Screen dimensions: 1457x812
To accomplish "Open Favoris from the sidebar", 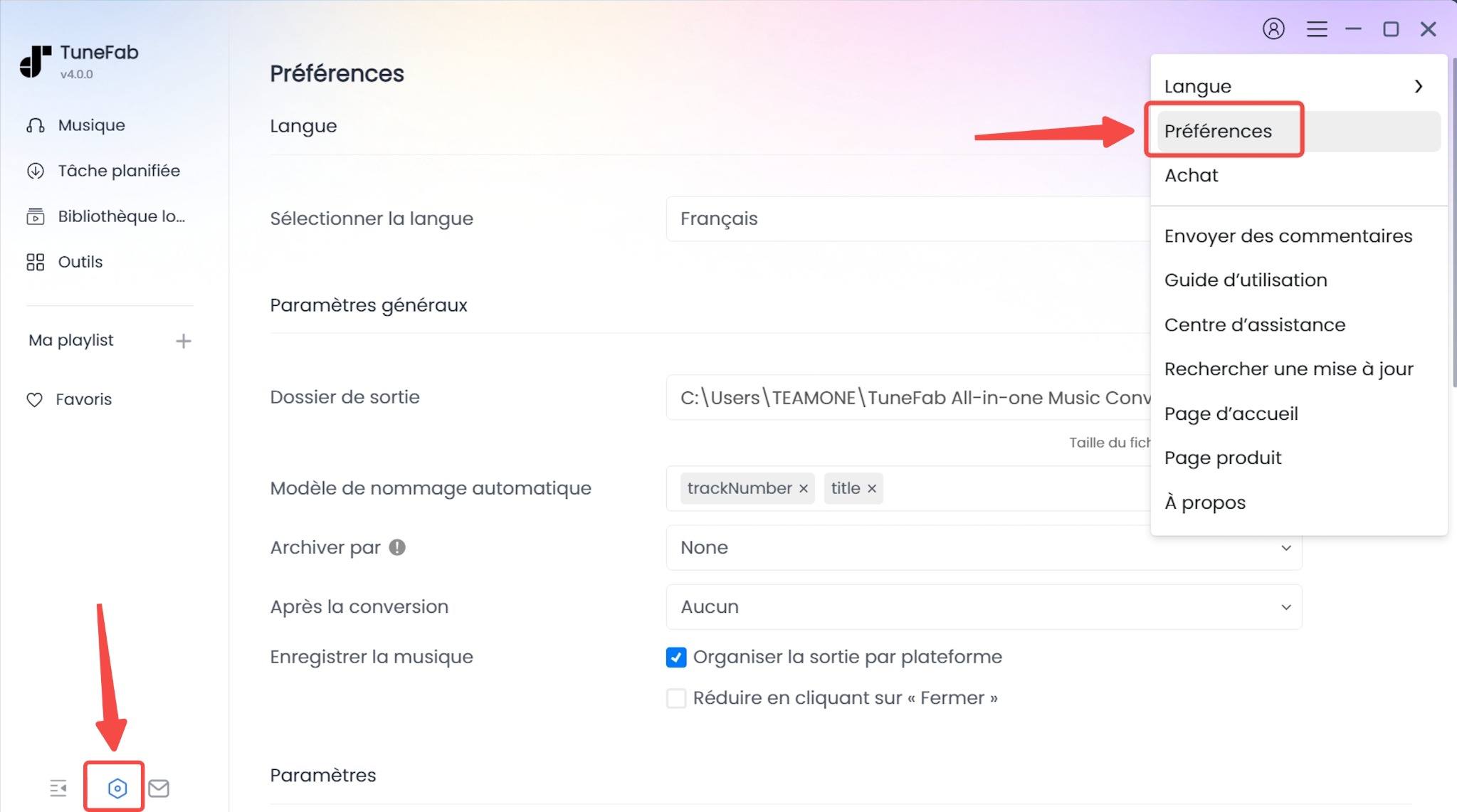I will (x=84, y=399).
